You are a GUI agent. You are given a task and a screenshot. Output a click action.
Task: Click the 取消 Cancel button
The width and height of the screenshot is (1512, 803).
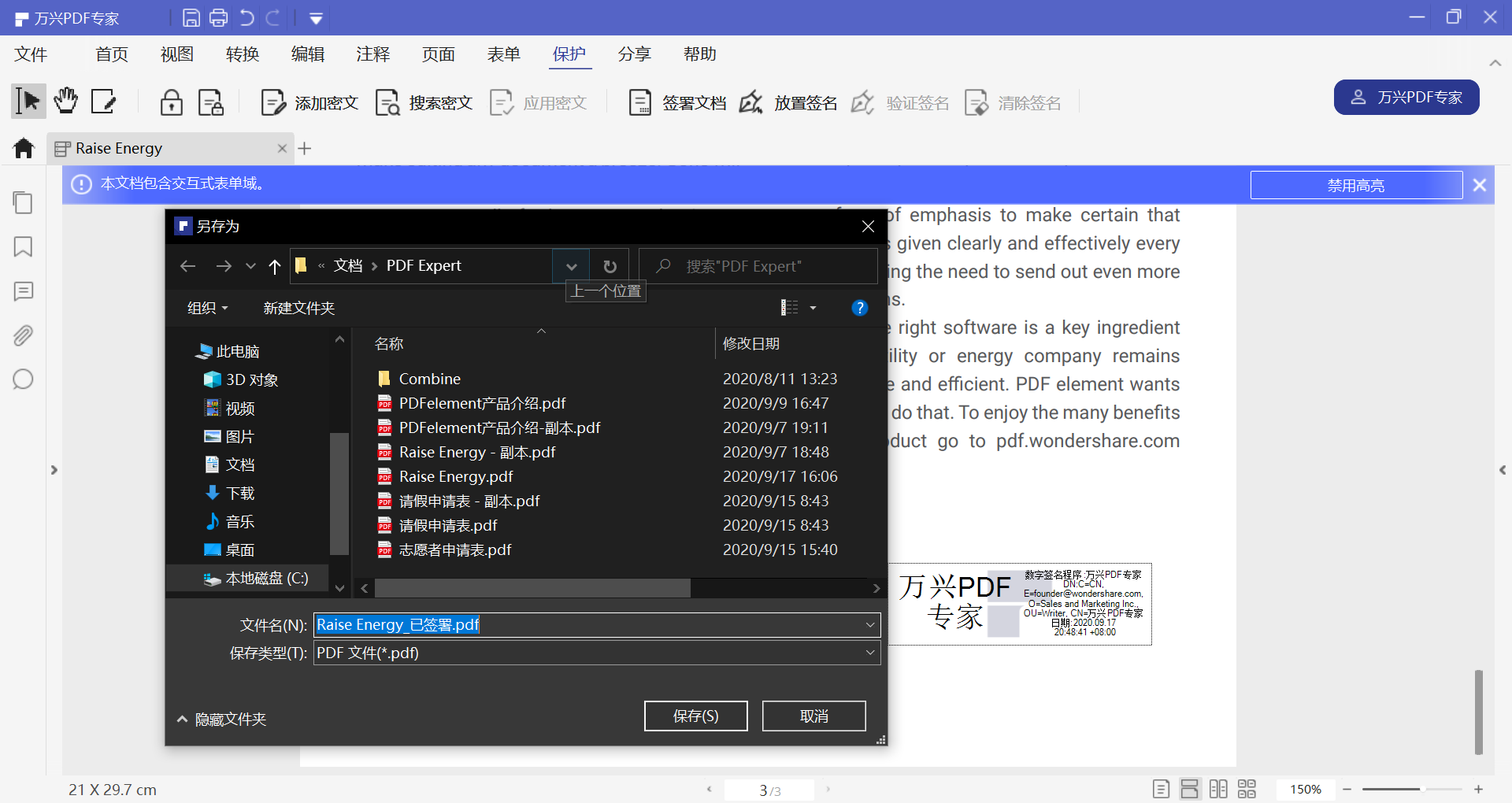pyautogui.click(x=813, y=716)
